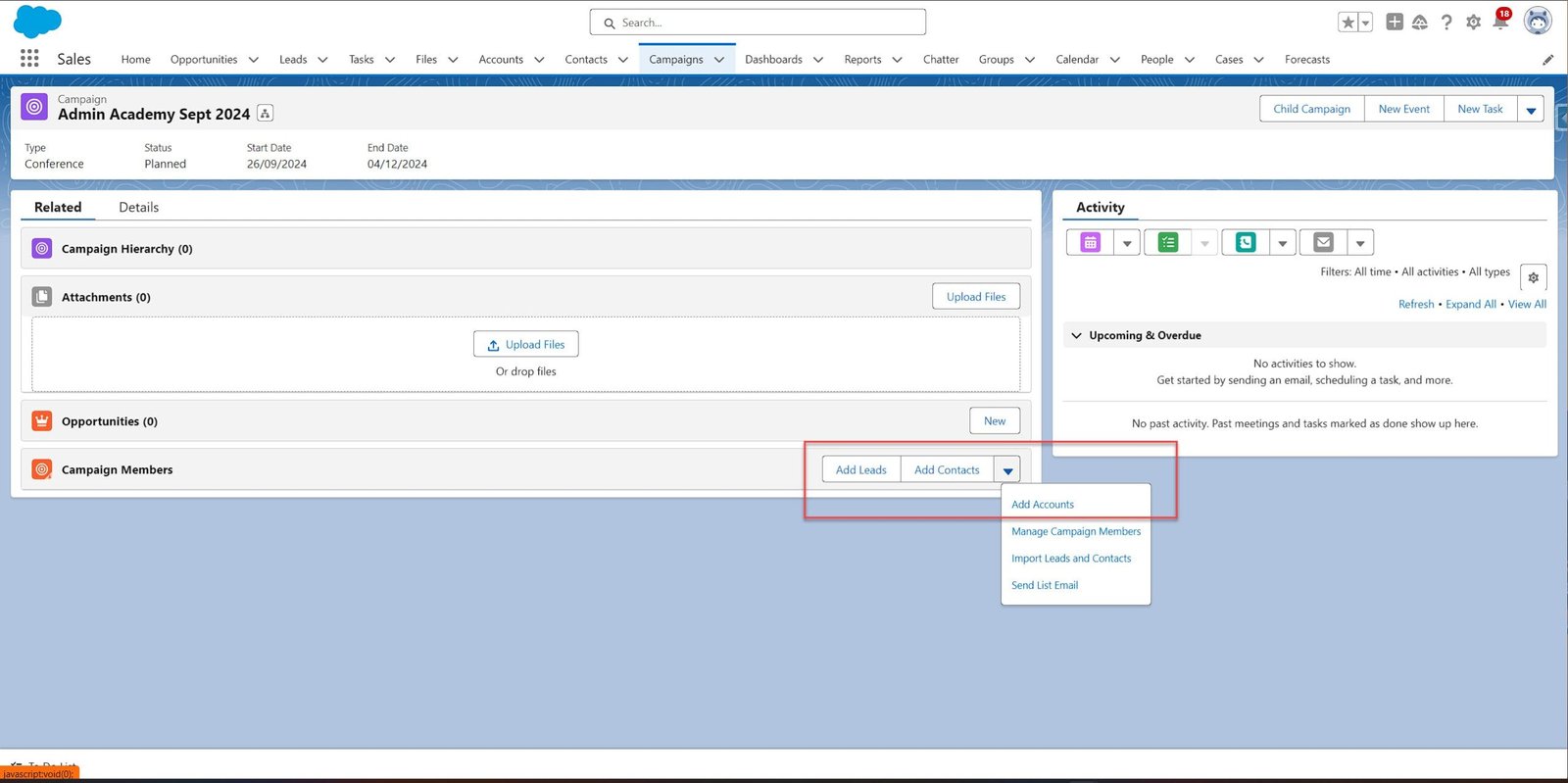Click New button in Opportunities section

point(995,420)
